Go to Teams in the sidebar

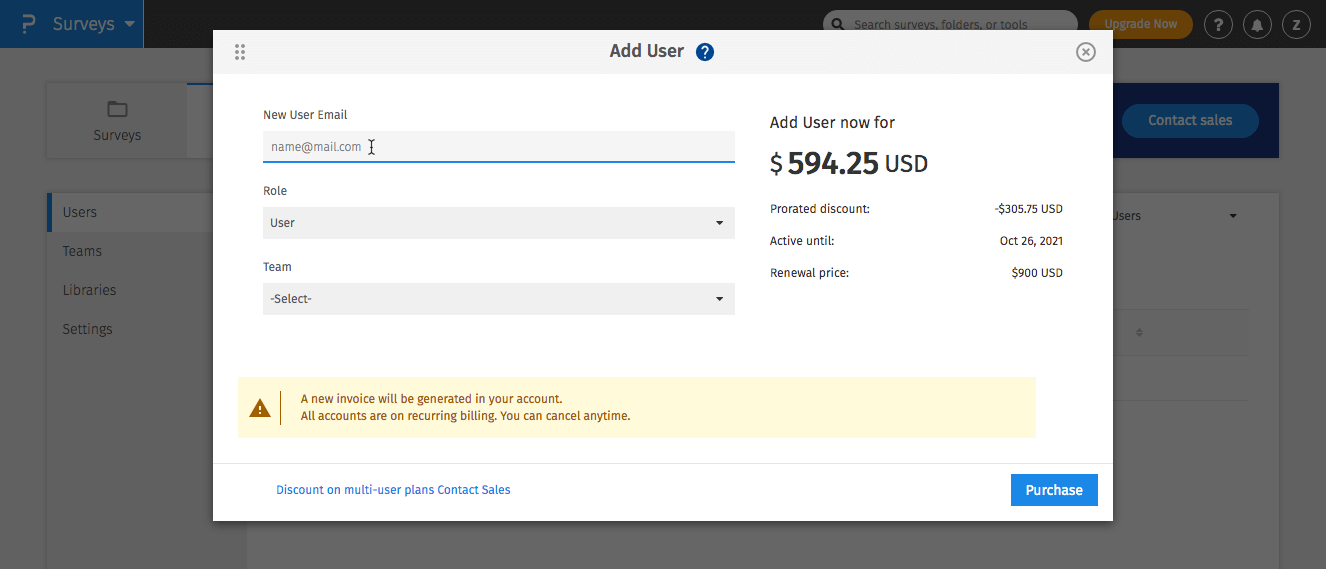[82, 251]
